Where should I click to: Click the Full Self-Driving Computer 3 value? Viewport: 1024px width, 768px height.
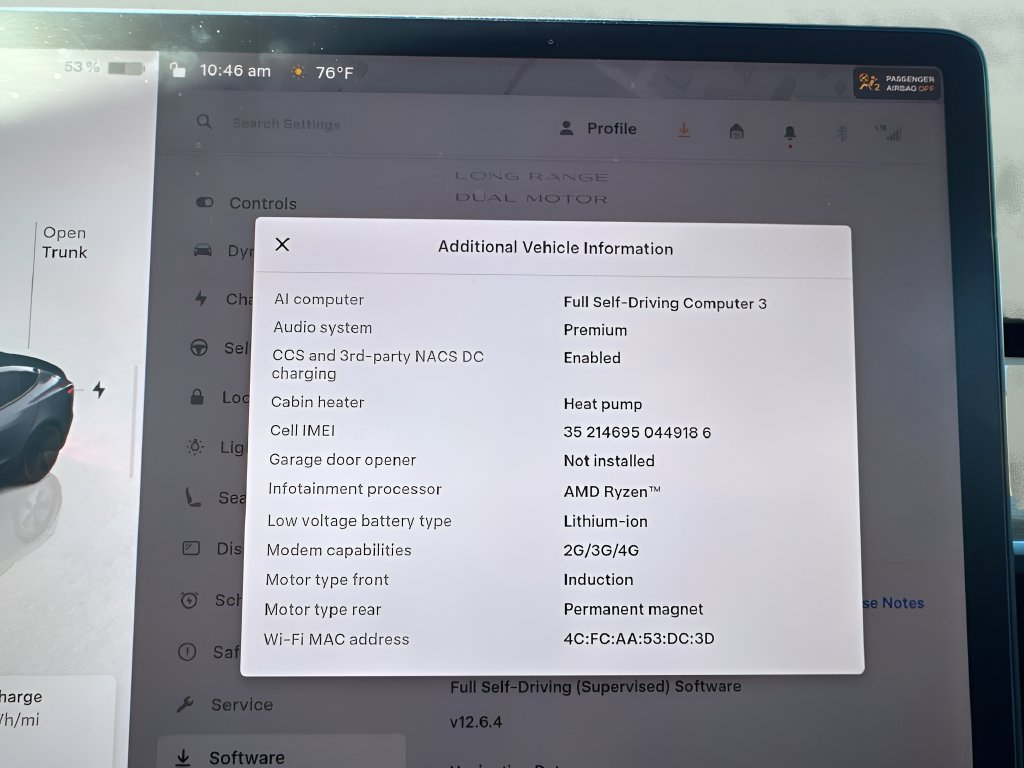click(665, 303)
